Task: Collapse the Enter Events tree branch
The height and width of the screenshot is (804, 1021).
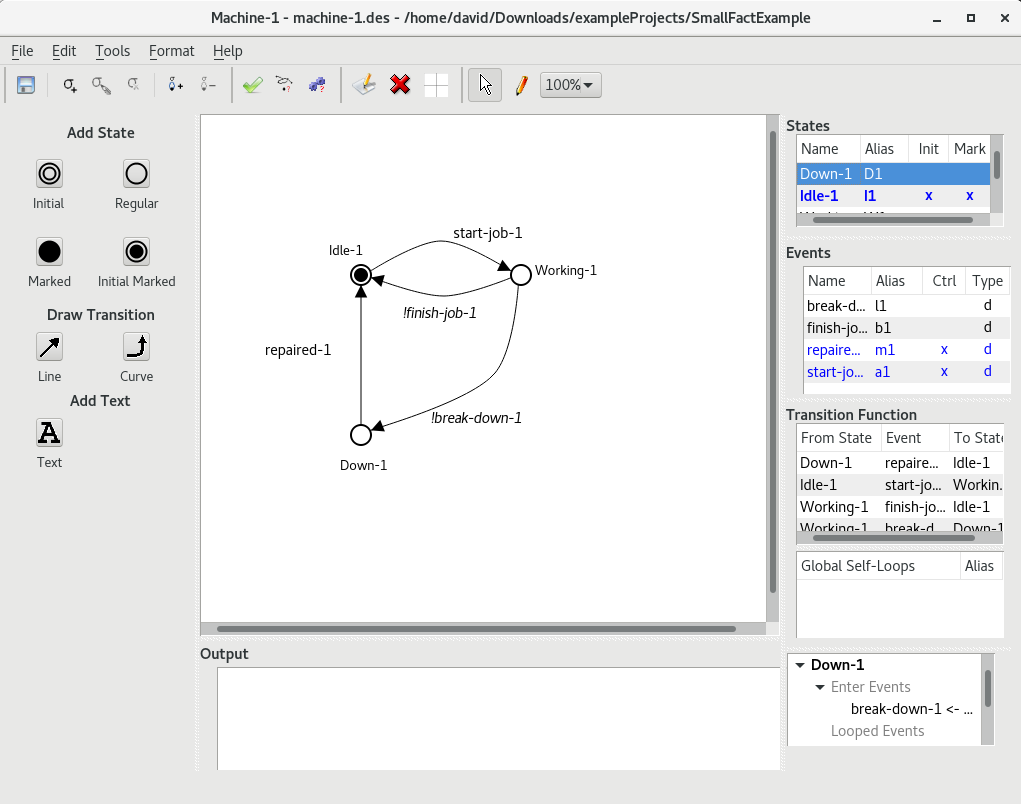Action: point(820,687)
